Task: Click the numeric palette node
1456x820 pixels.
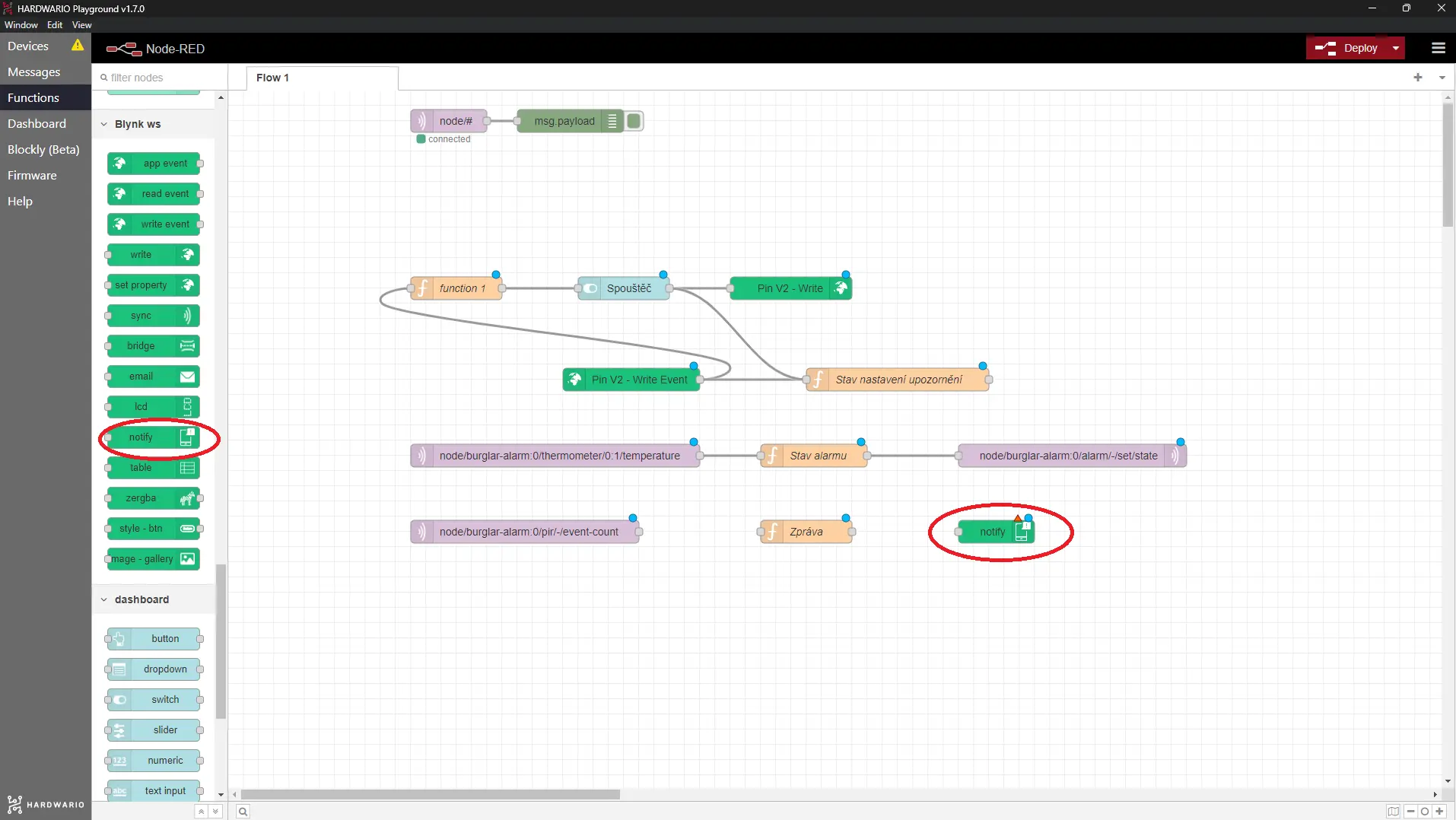Action: point(154,761)
